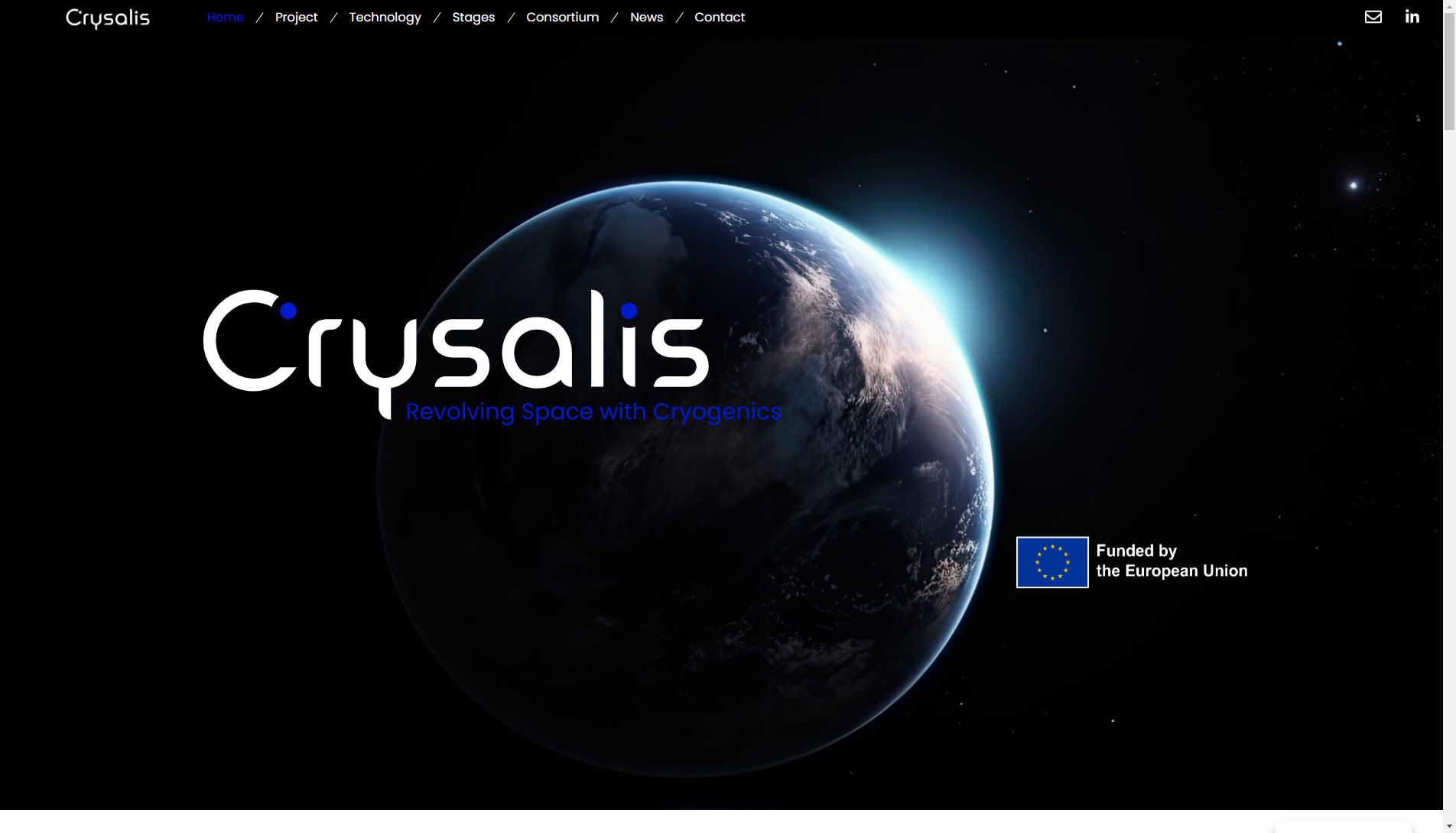Open the Project page from navigation
Viewport: 1456px width, 833px height.
296,17
